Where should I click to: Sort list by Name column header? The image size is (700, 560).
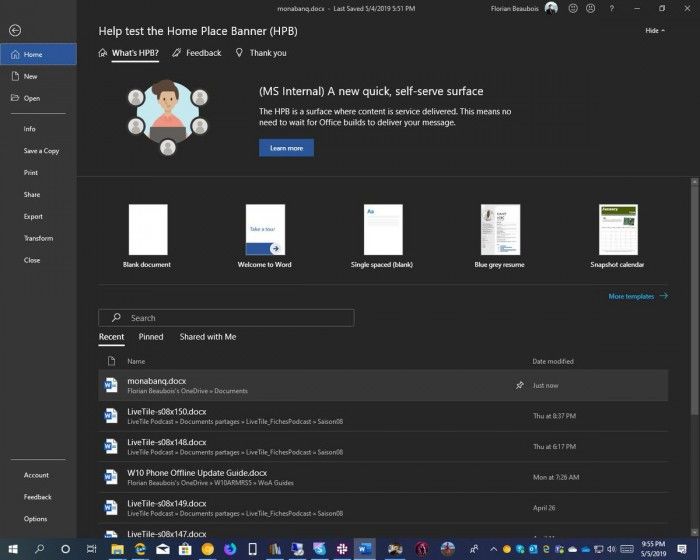(x=136, y=361)
